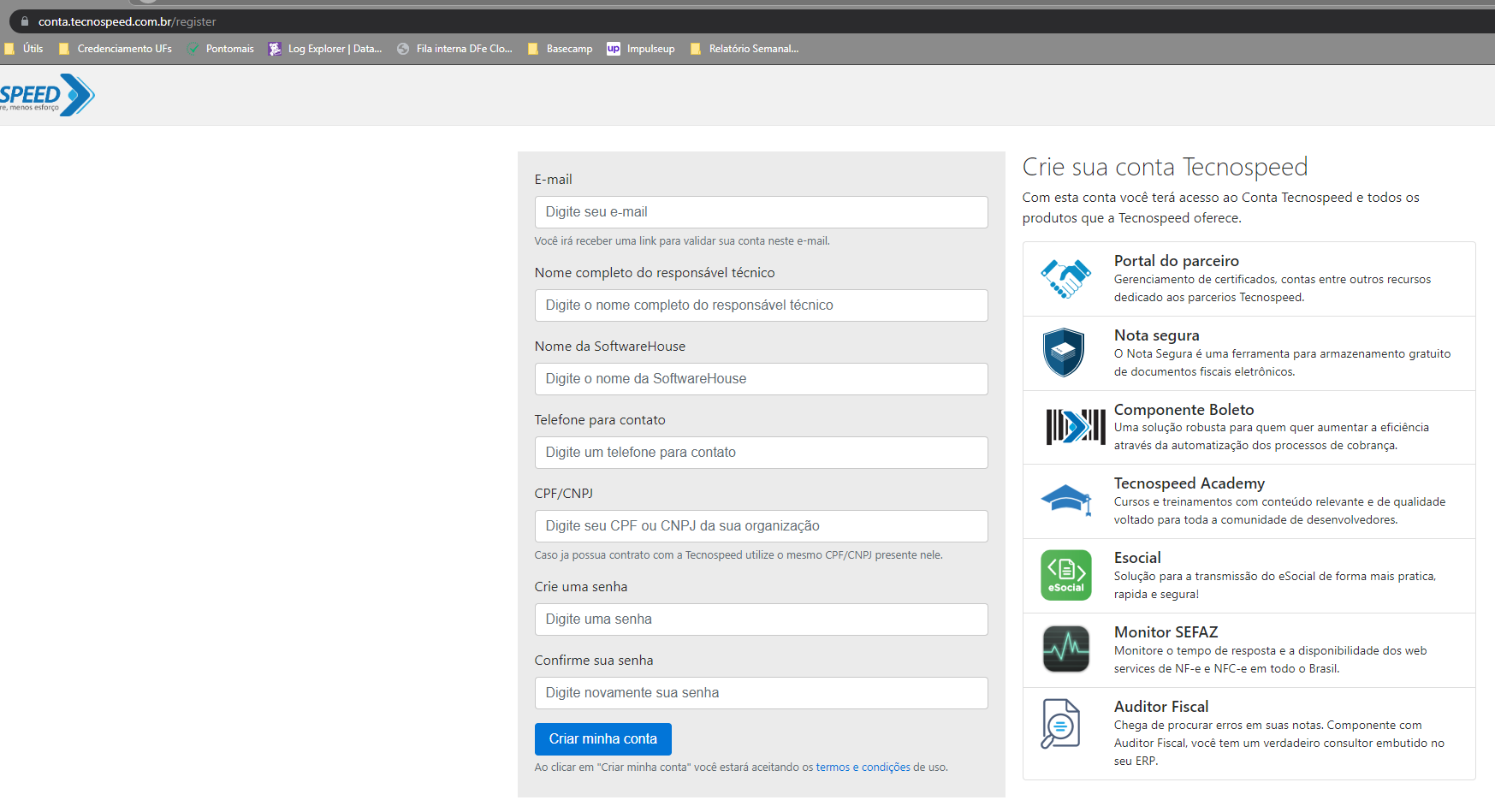This screenshot has height=812, width=1495.
Task: Click the padlock icon in address bar
Action: pyautogui.click(x=25, y=21)
